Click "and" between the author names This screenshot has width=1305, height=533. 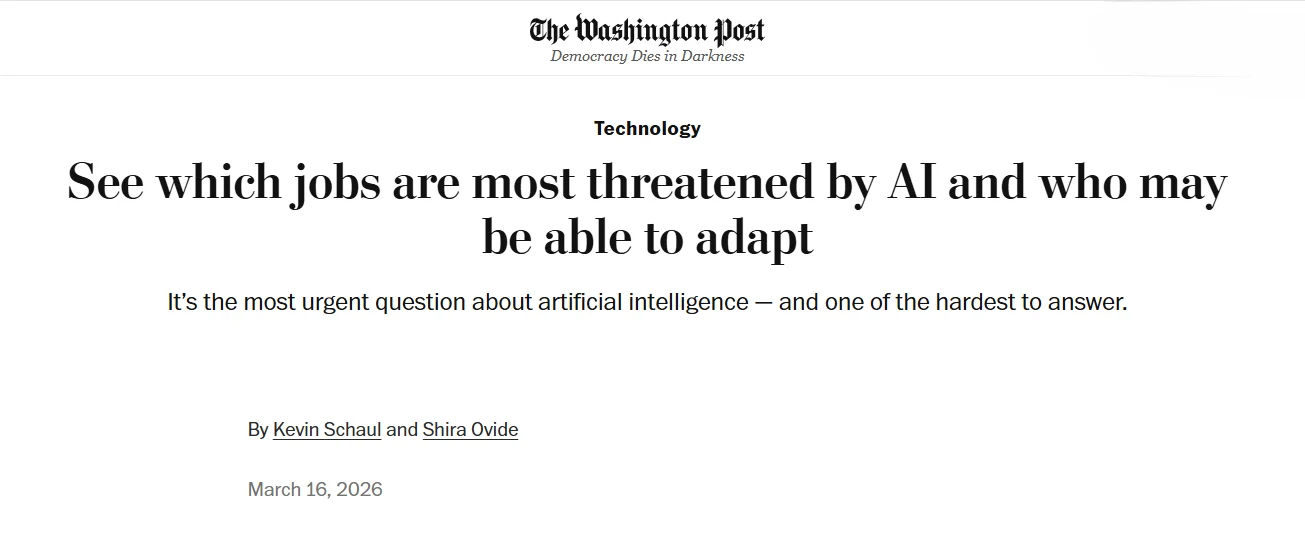coord(402,429)
